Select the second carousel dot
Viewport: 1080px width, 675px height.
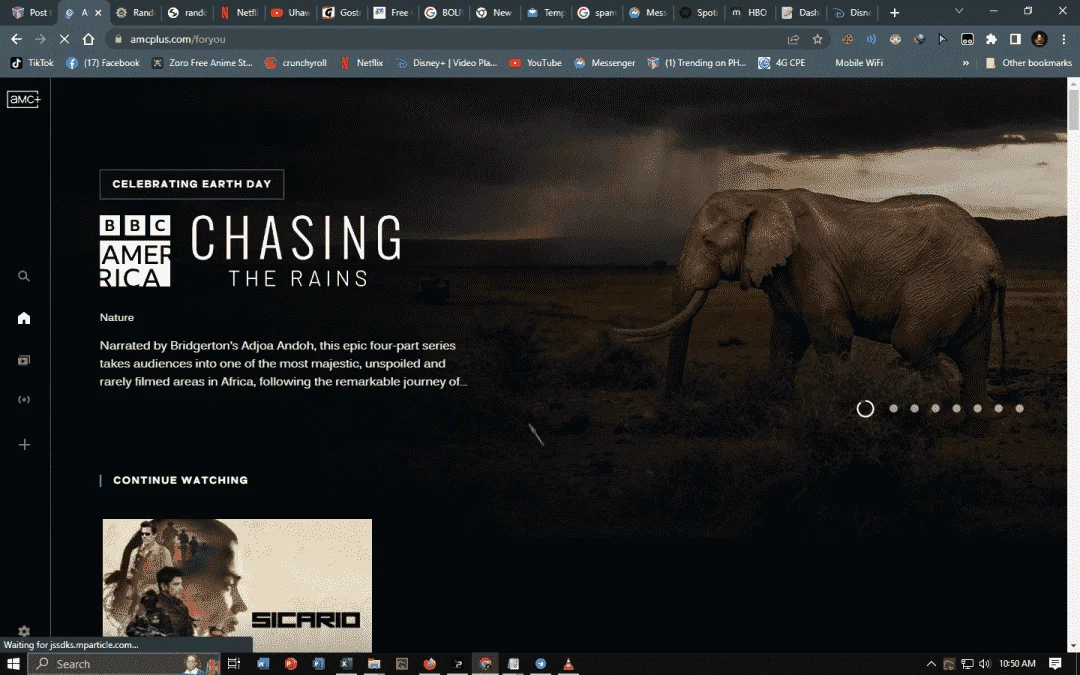click(x=893, y=408)
